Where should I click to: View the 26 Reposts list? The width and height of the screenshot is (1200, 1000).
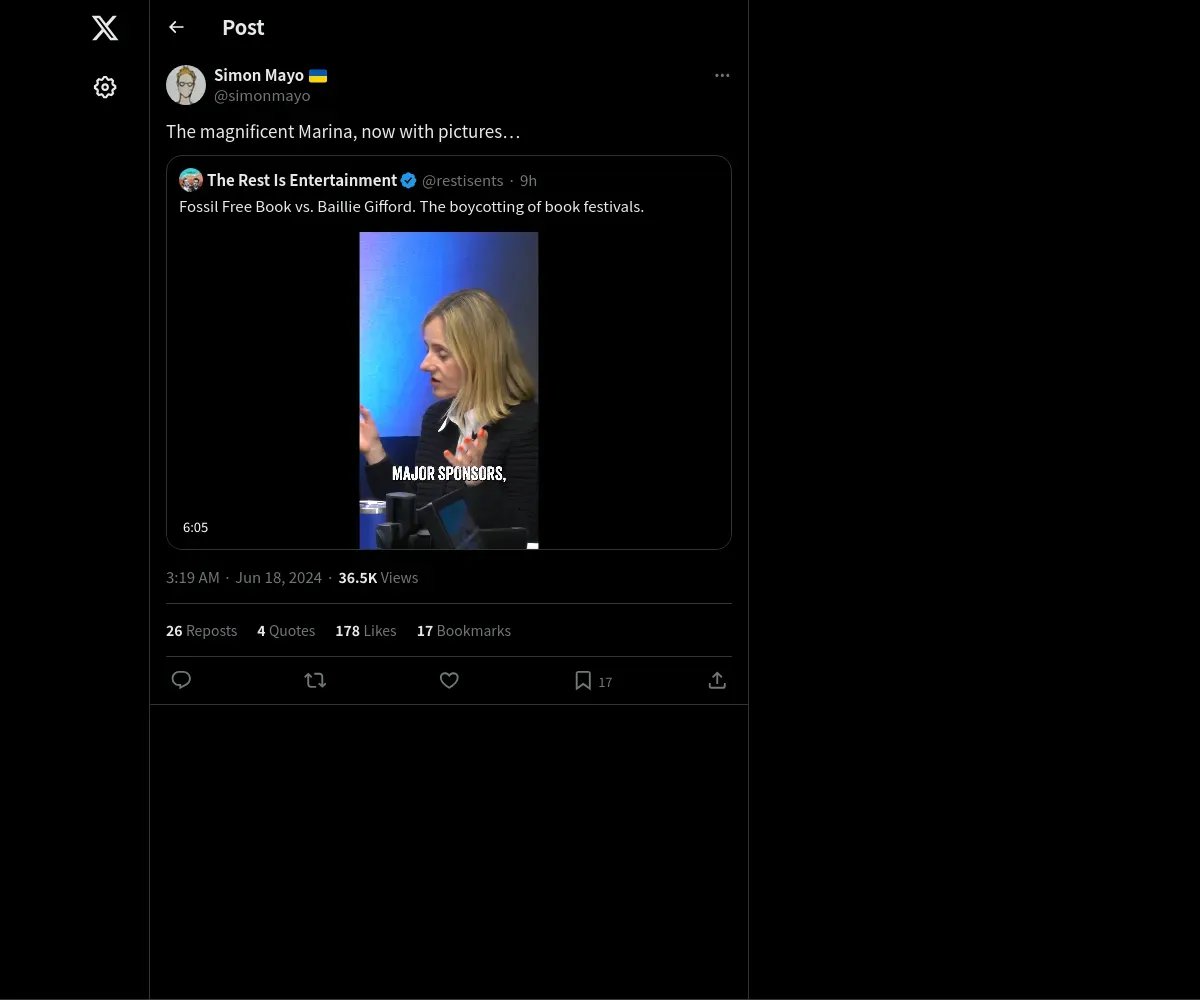pyautogui.click(x=201, y=630)
